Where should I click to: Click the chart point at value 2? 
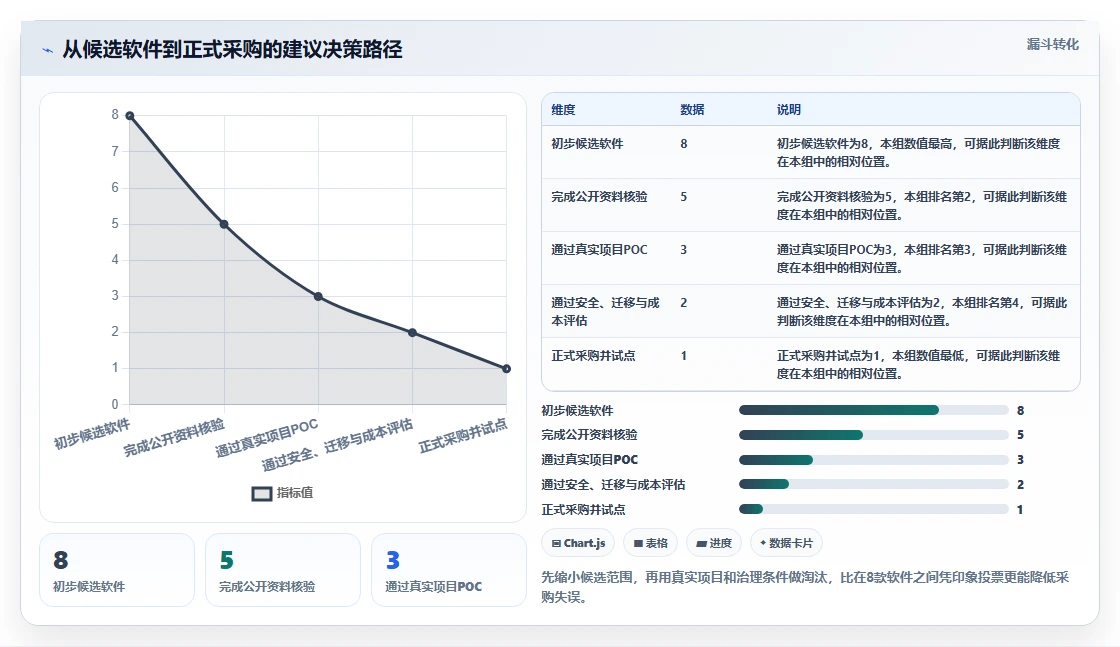pos(412,333)
